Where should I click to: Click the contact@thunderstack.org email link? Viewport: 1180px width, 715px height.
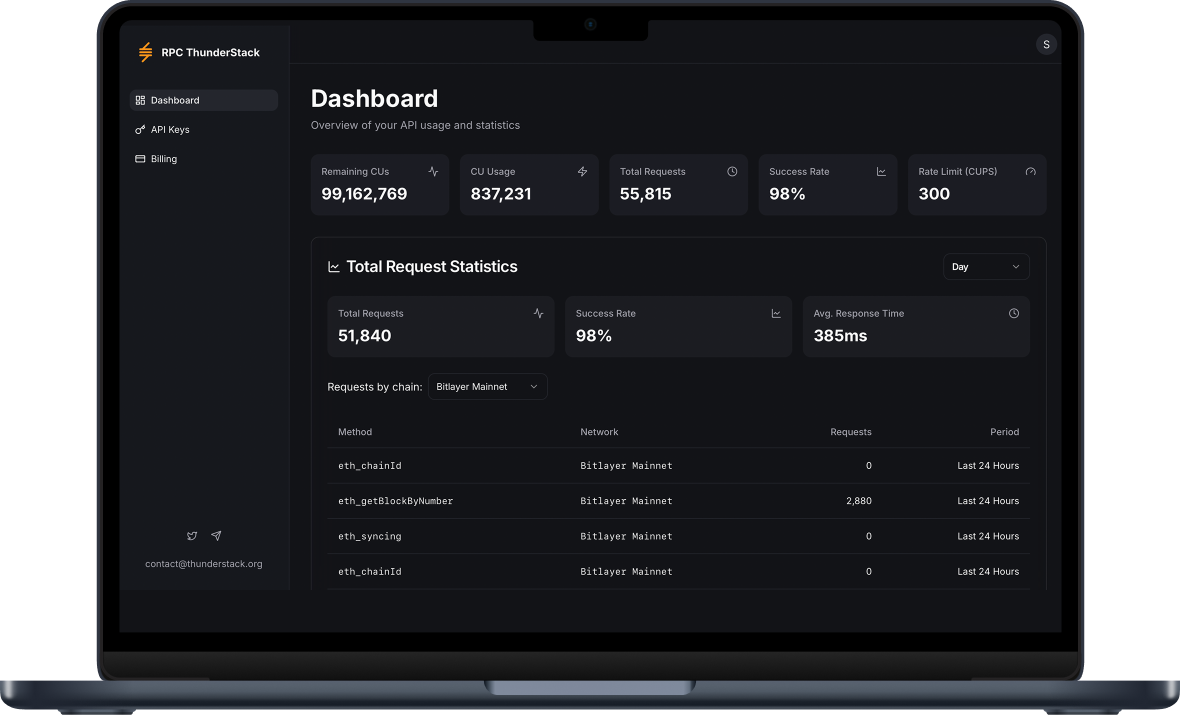tap(204, 564)
